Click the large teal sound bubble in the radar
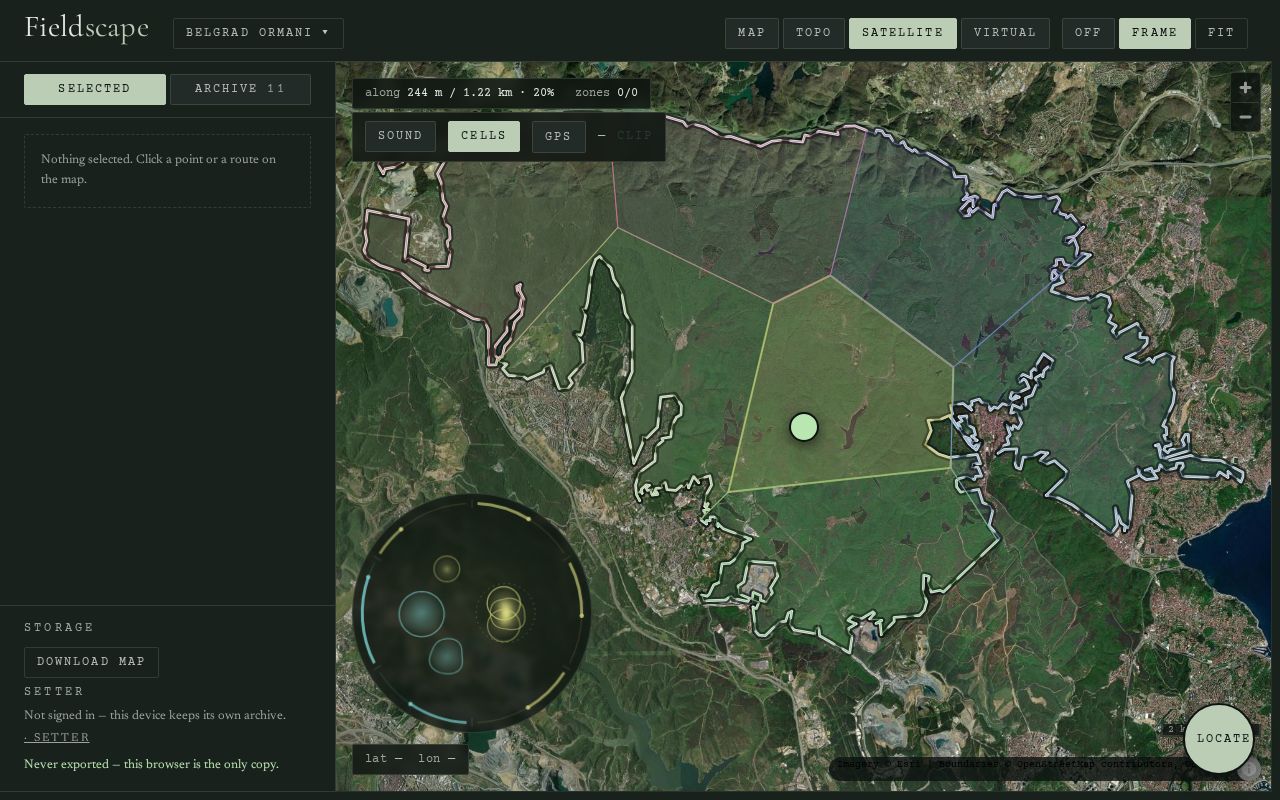This screenshot has width=1280, height=800. (x=422, y=613)
